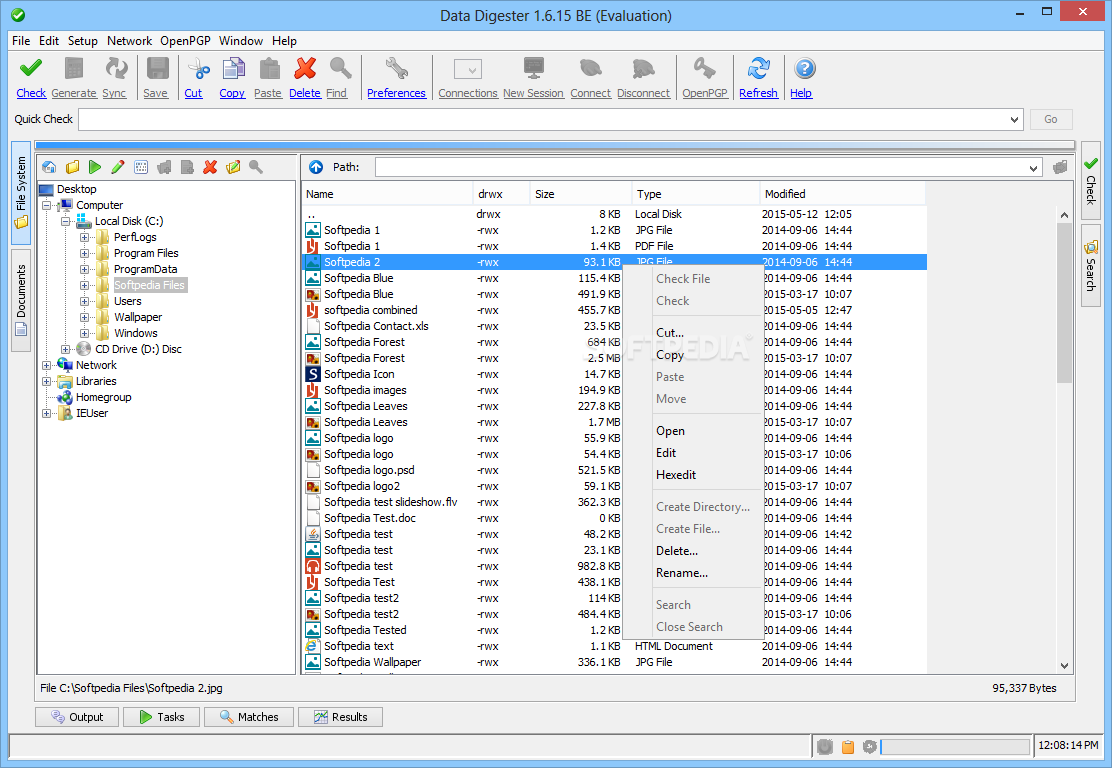The width and height of the screenshot is (1112, 768).
Task: Click the red X icon in tree toolbar
Action: (210, 167)
